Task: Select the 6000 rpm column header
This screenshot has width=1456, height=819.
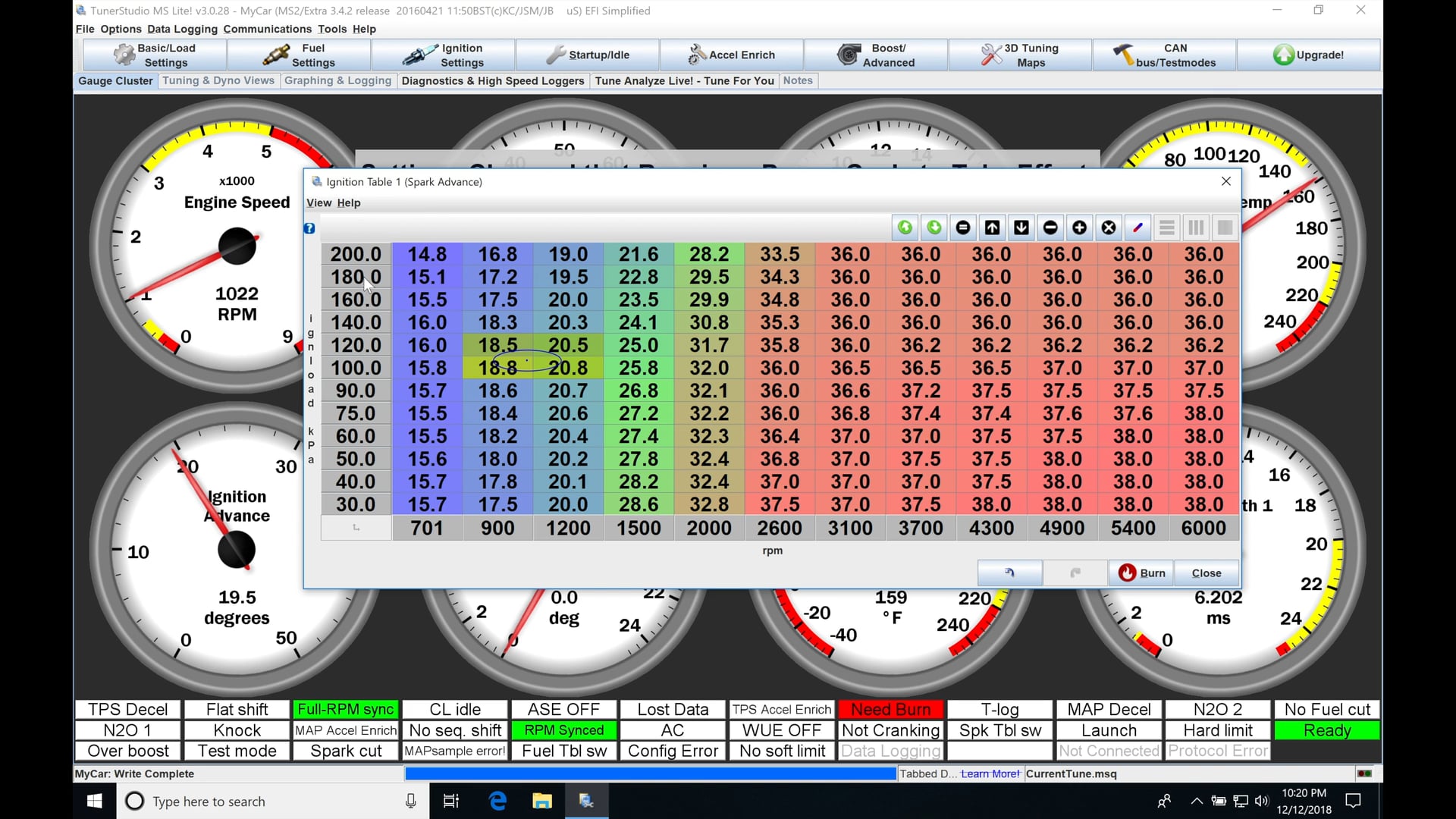Action: (1203, 529)
